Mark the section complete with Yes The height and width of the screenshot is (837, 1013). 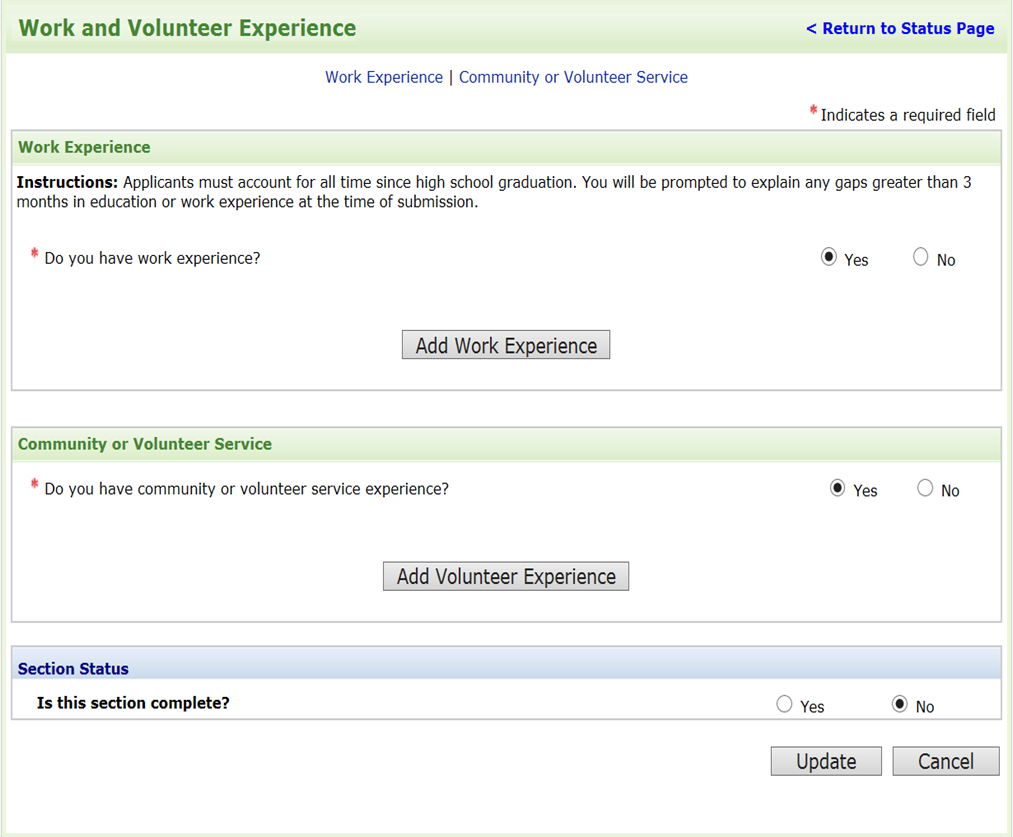[x=784, y=705]
